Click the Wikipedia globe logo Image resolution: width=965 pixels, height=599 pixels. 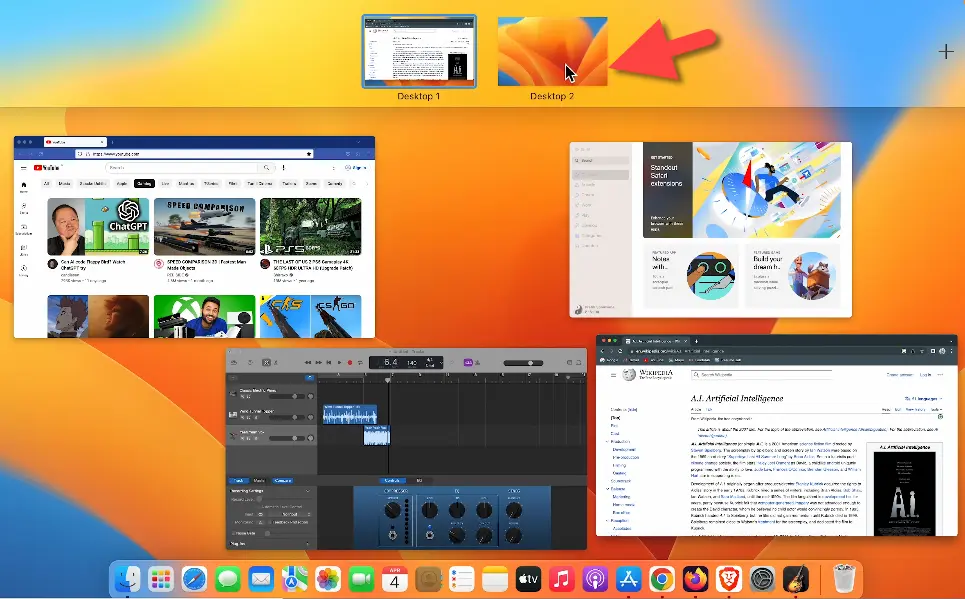629,375
